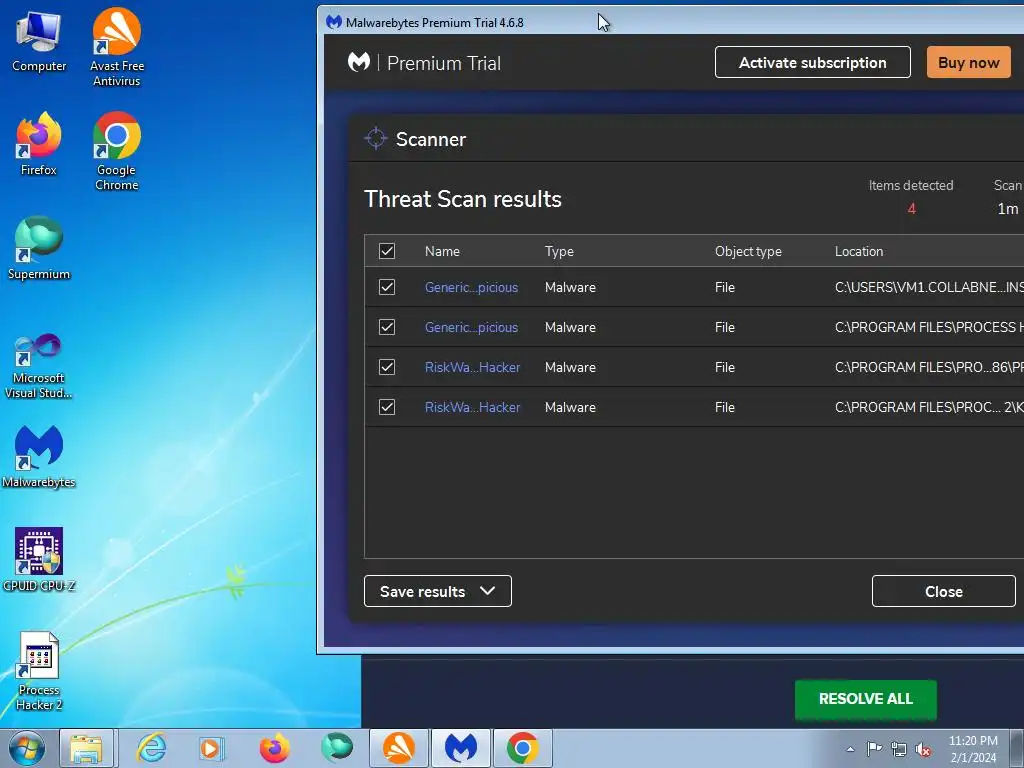Image resolution: width=1024 pixels, height=768 pixels.
Task: Select the Microsoft Visual Studio desktop shortcut
Action: [x=39, y=366]
